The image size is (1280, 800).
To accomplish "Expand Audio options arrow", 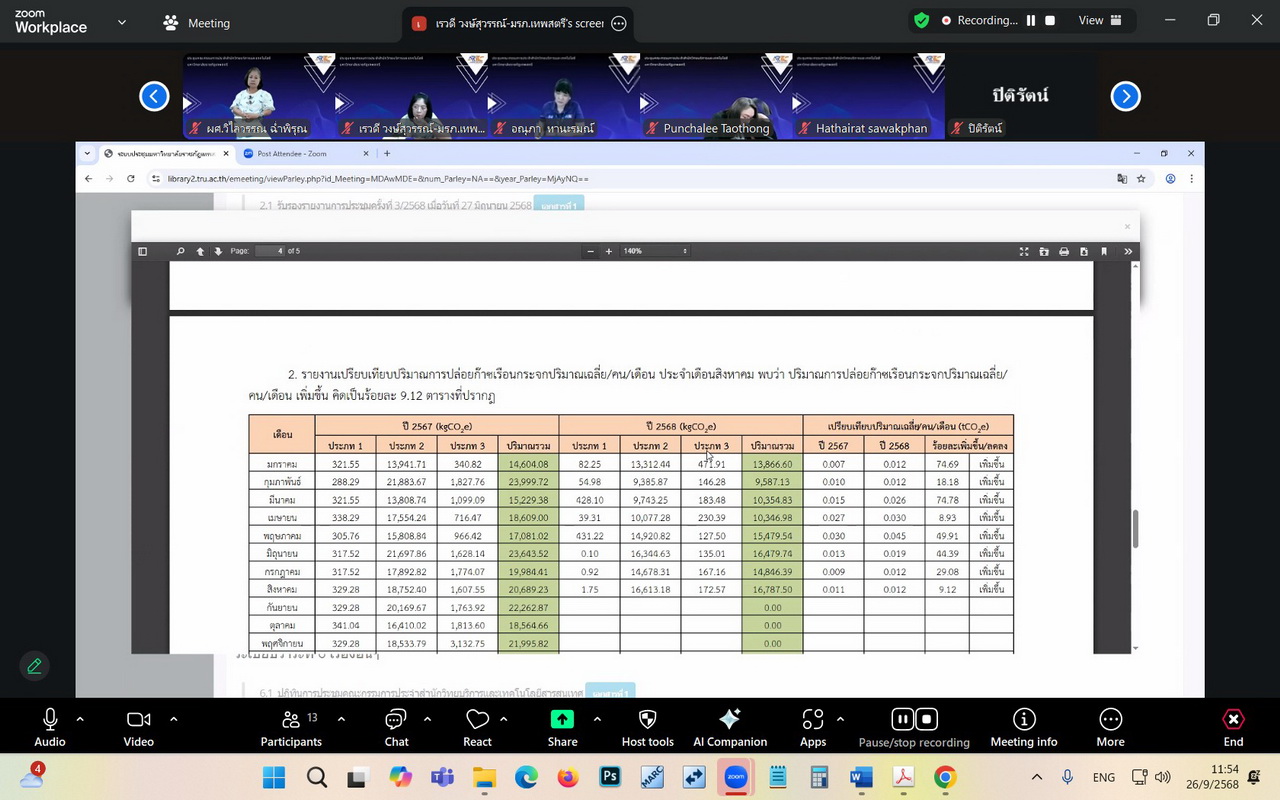I will pos(80,719).
